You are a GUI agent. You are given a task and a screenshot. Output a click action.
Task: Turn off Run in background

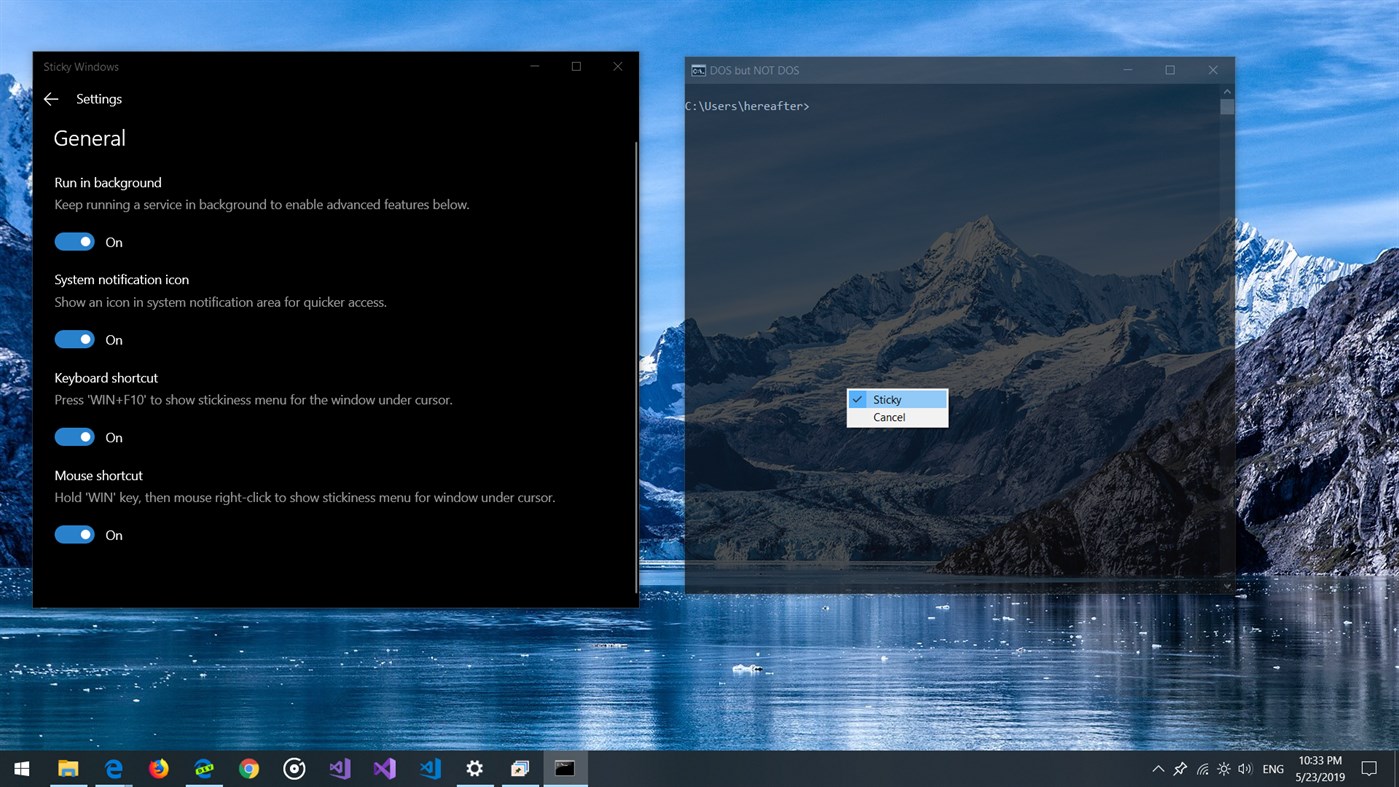pos(74,241)
